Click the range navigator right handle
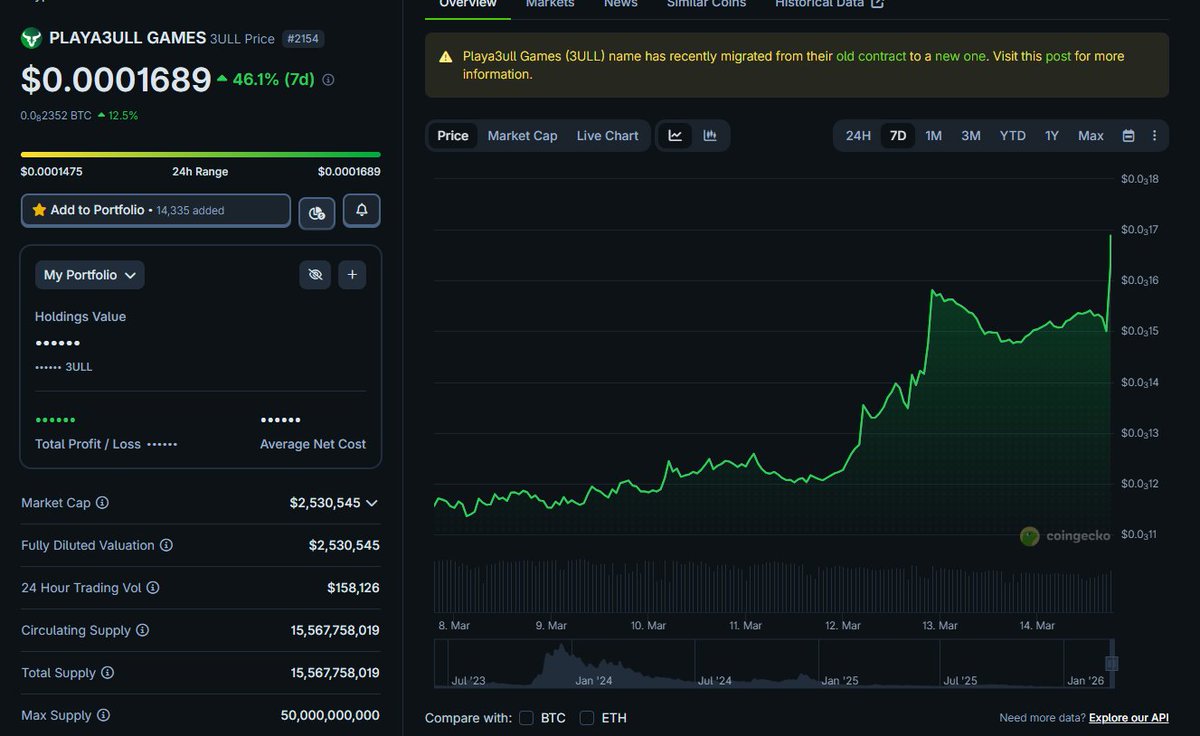 click(1111, 663)
